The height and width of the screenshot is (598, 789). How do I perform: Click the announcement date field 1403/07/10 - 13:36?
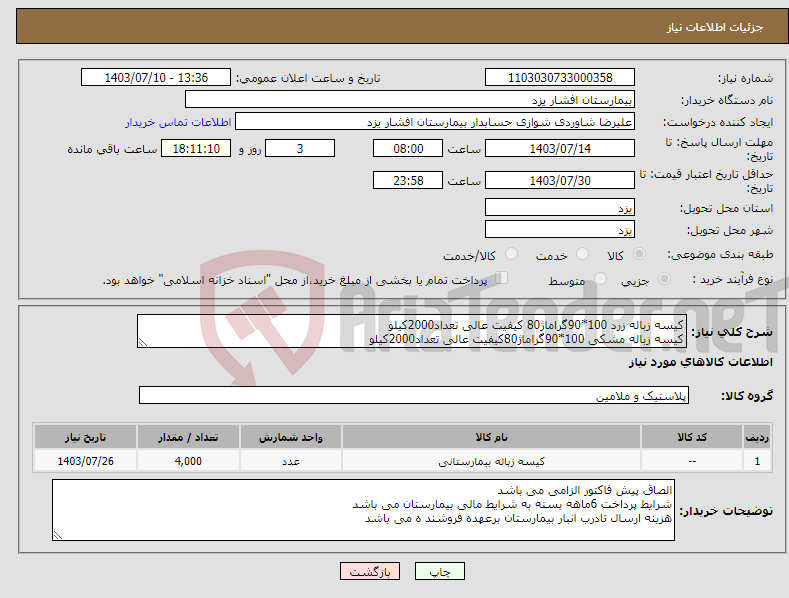(x=156, y=78)
